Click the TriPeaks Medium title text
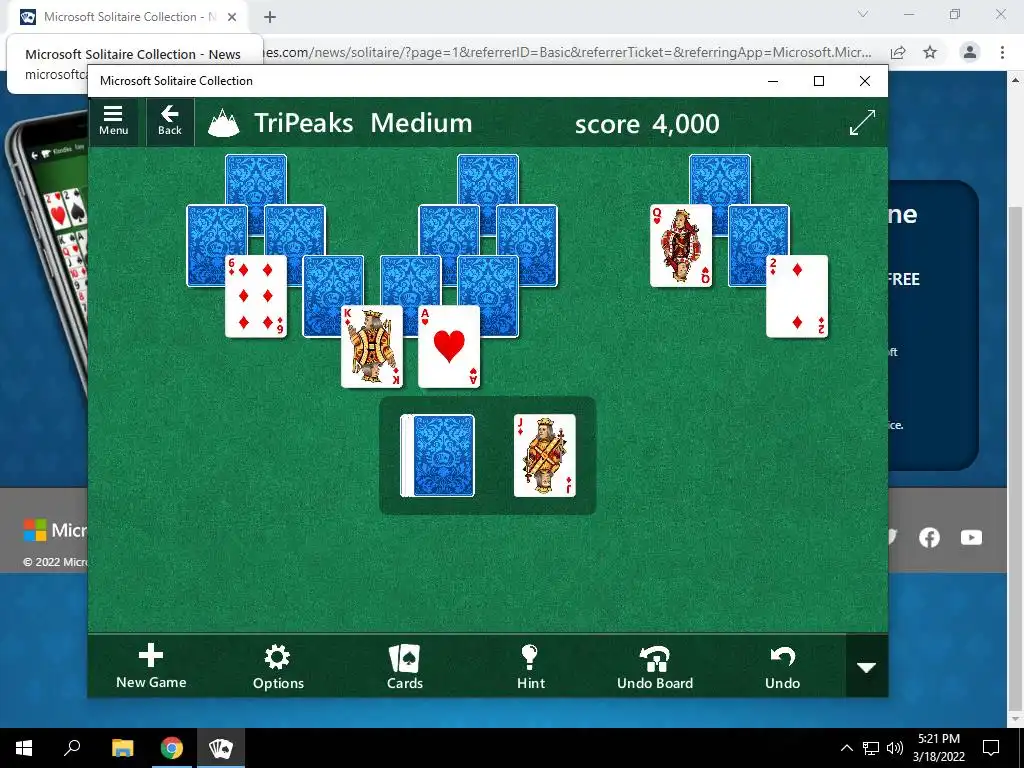The image size is (1024, 768). click(362, 123)
